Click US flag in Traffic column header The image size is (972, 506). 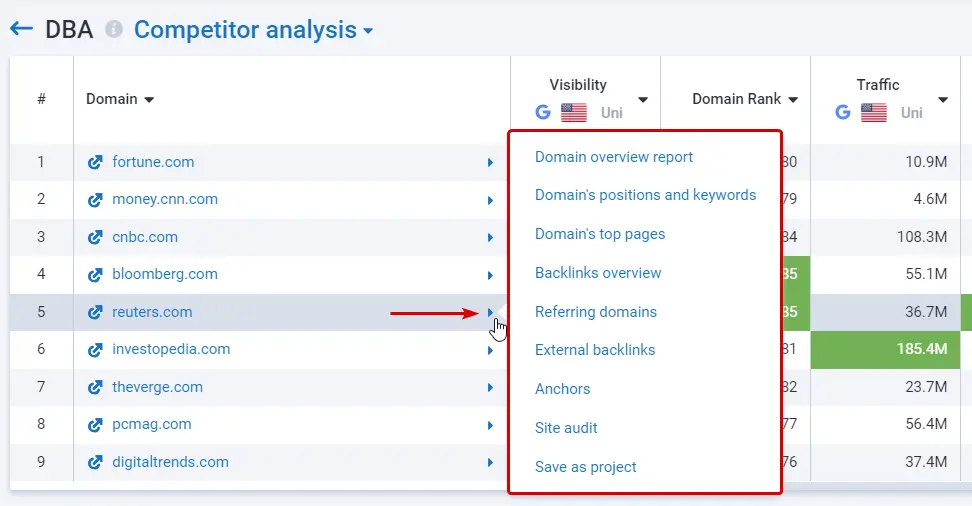(874, 112)
